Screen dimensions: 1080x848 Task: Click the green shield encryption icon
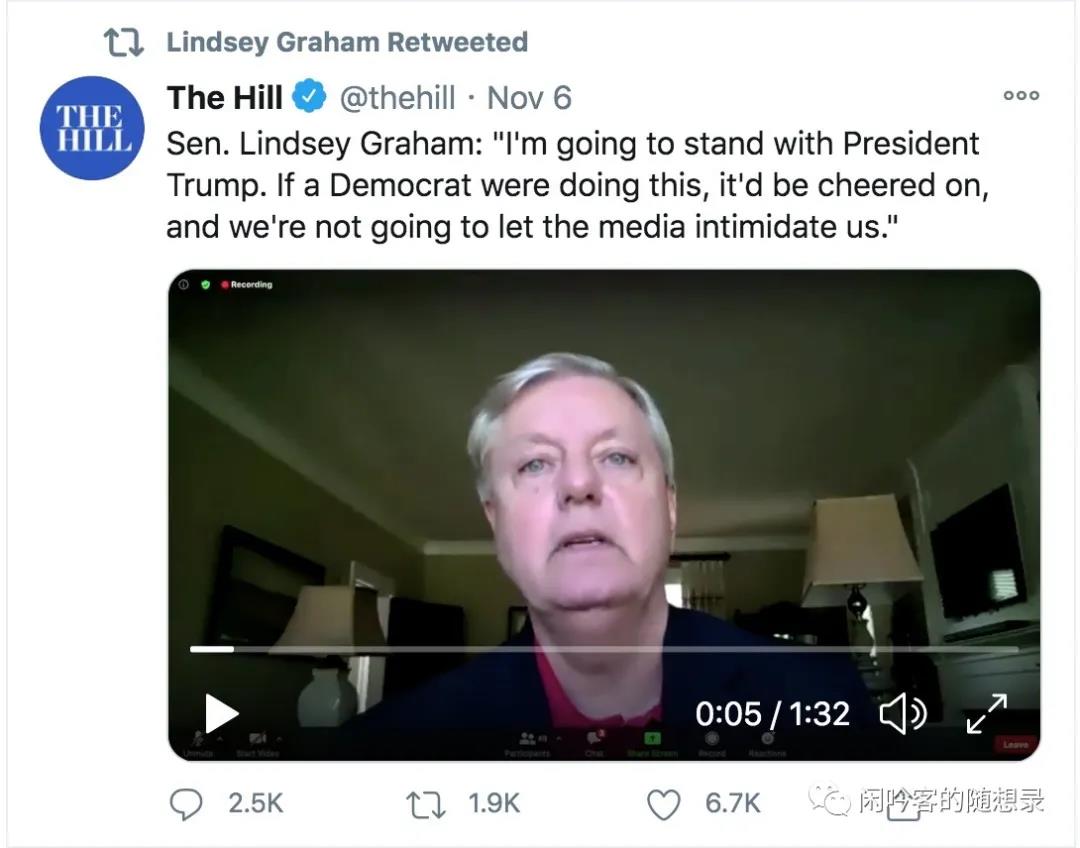coord(205,285)
